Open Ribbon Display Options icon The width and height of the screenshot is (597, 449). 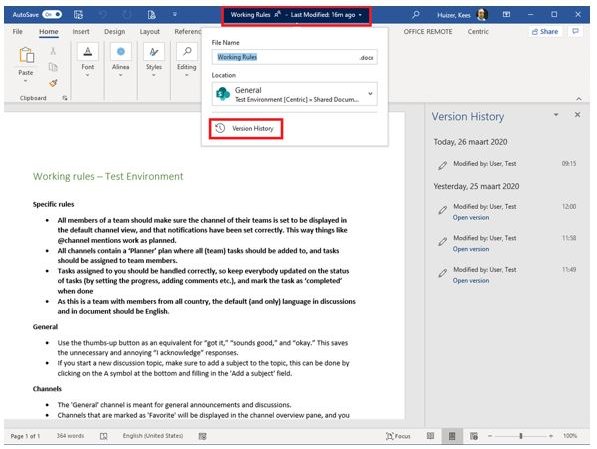click(506, 14)
